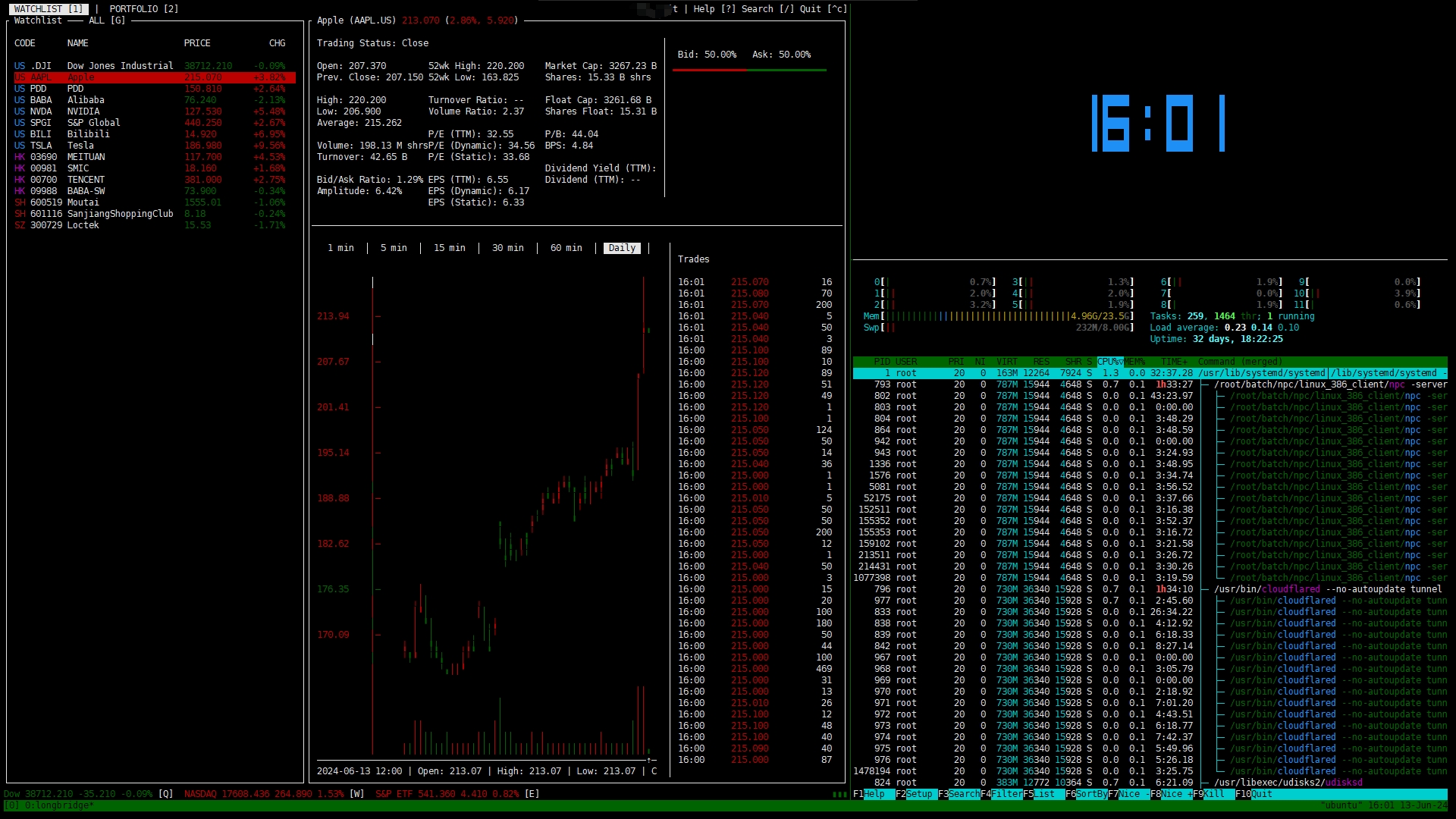This screenshot has width=1456, height=819.
Task: Select the BILI Bilibili watchlist row
Action: (155, 134)
